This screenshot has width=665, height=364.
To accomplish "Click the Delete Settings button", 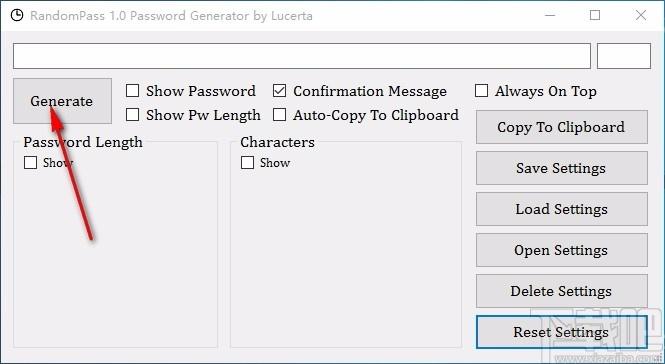I will (562, 291).
